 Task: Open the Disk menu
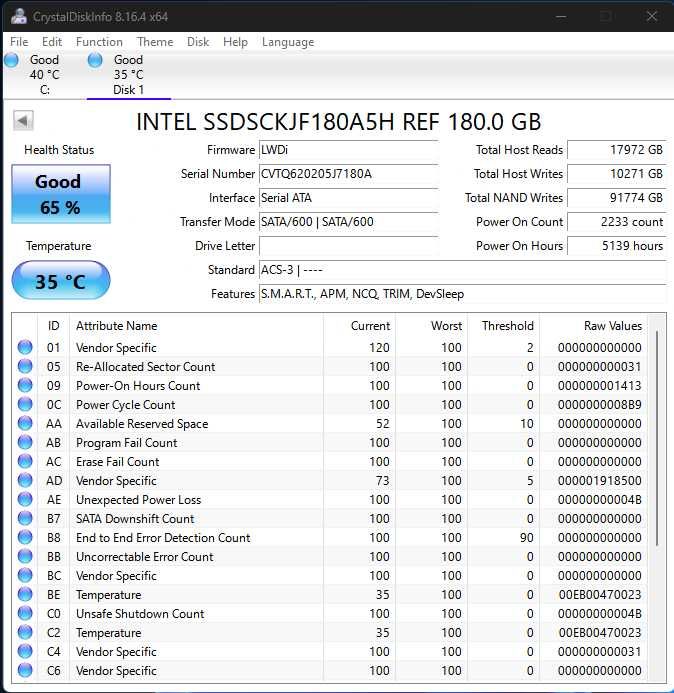(198, 42)
